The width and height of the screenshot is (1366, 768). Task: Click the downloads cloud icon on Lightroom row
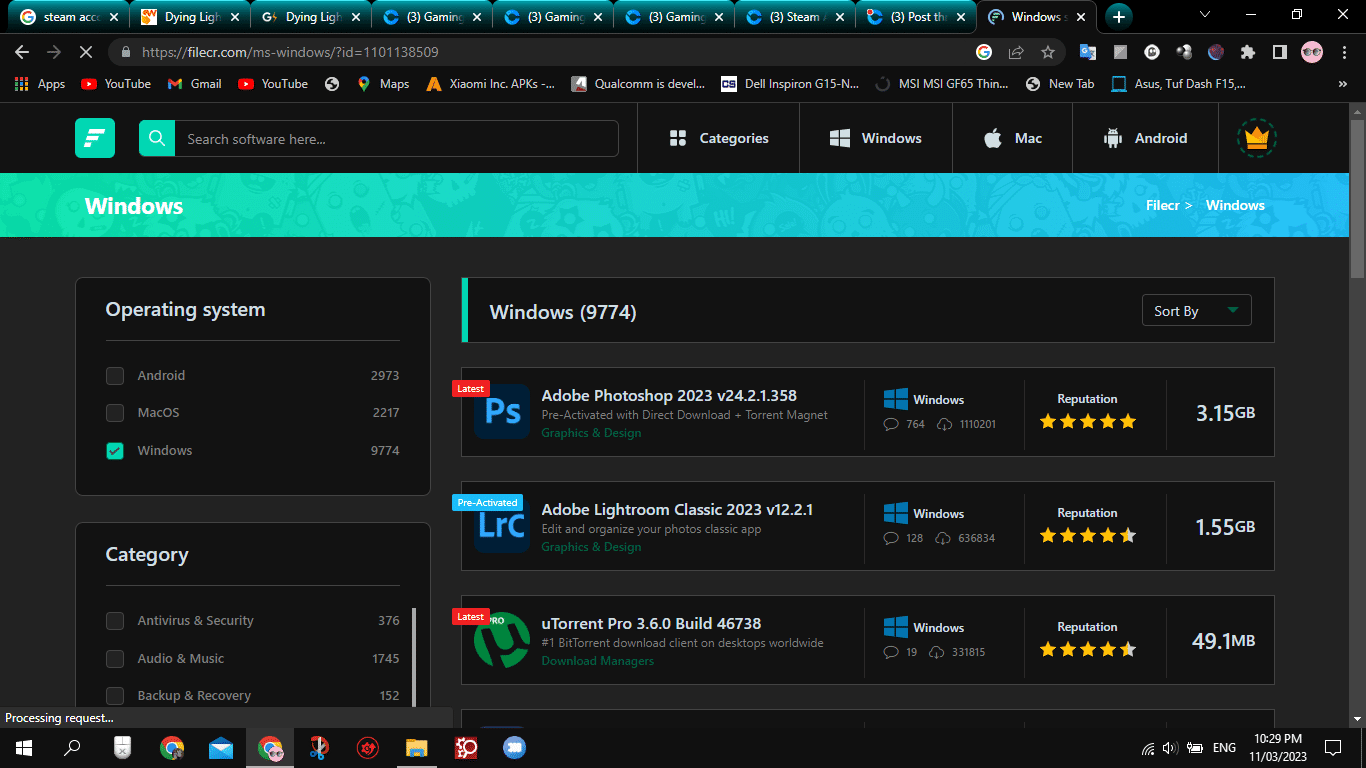point(944,538)
